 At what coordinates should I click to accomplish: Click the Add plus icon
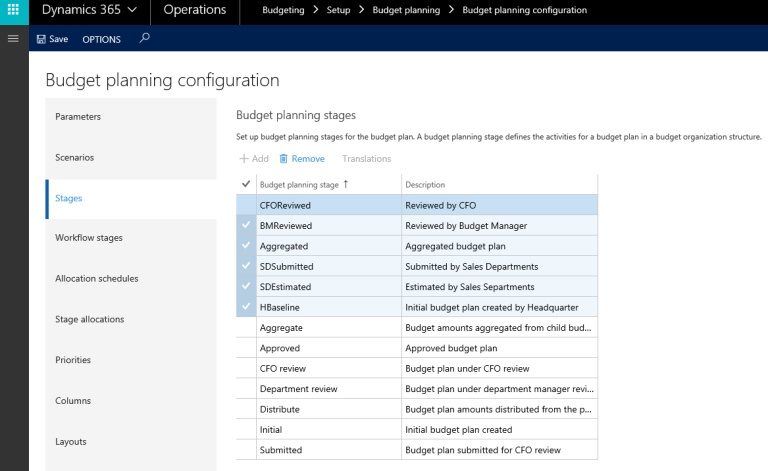[244, 159]
